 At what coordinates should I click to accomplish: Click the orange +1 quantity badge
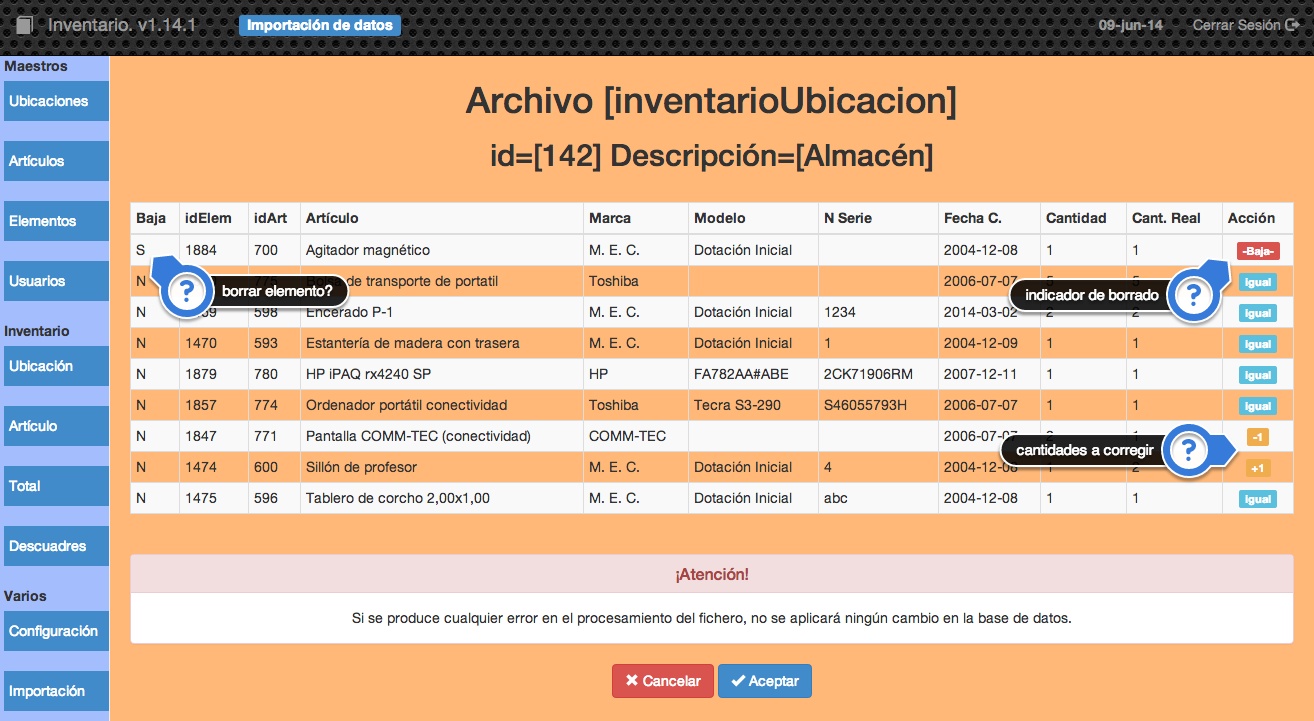click(x=1257, y=468)
